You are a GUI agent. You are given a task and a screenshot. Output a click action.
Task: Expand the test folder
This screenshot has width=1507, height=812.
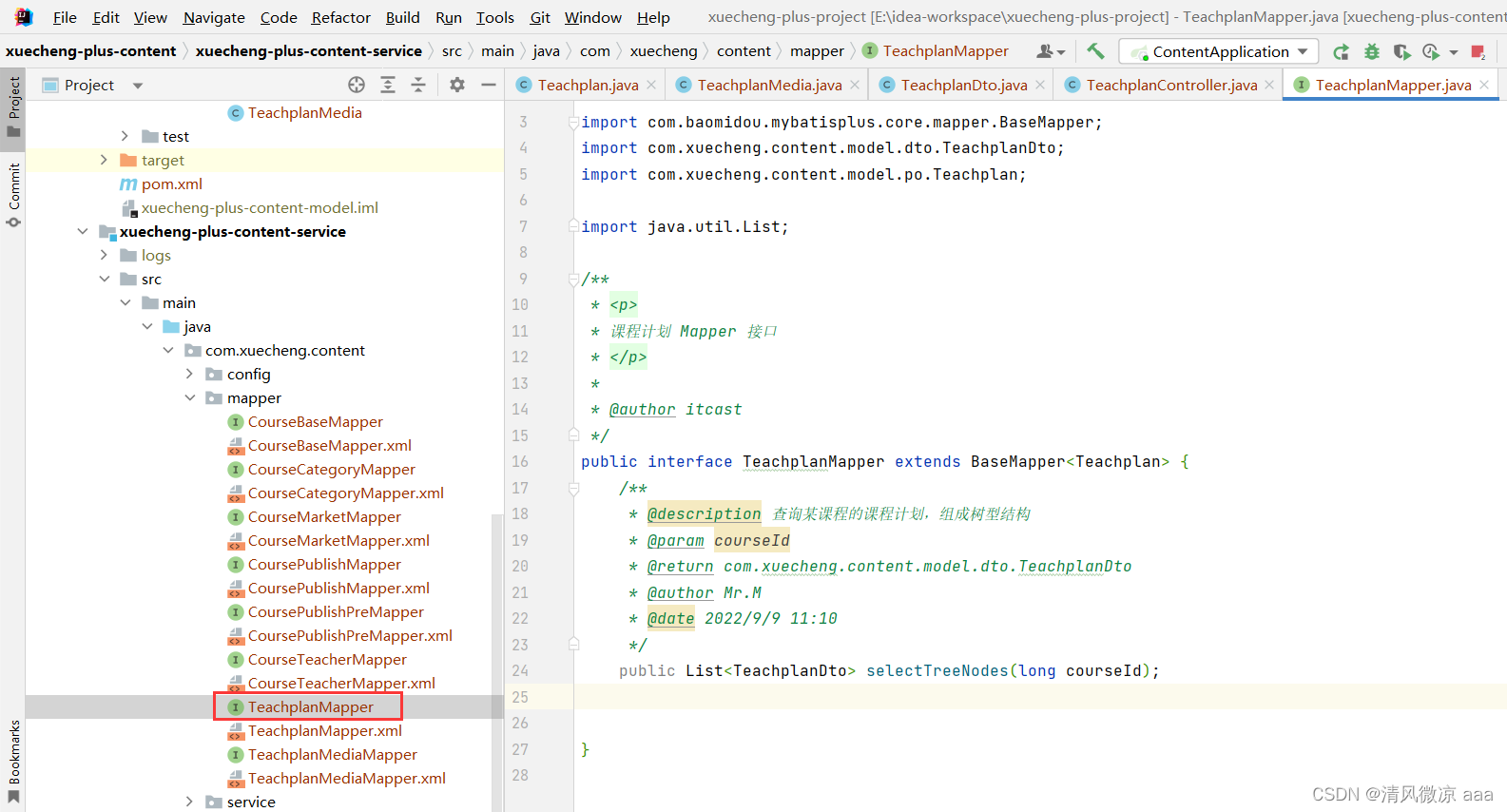point(125,136)
